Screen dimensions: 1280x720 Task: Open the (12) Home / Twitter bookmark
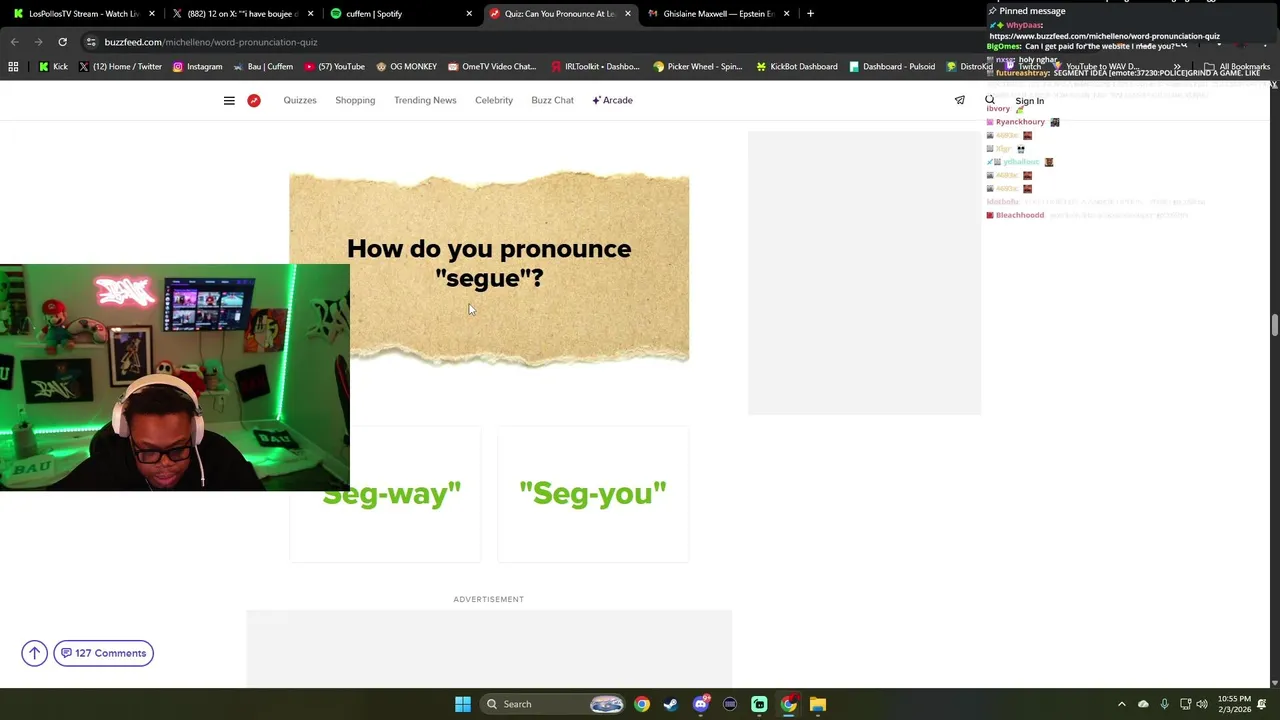tap(120, 67)
